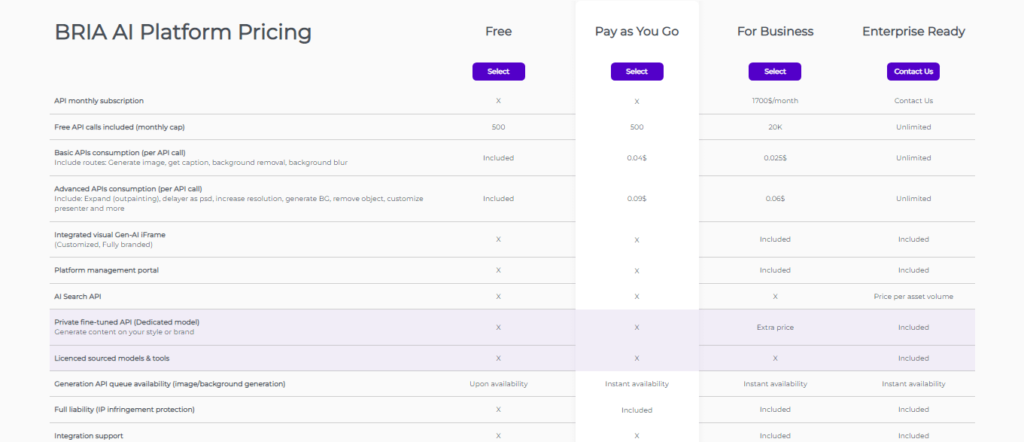
Task: Click the Upon availability value
Action: coord(498,384)
